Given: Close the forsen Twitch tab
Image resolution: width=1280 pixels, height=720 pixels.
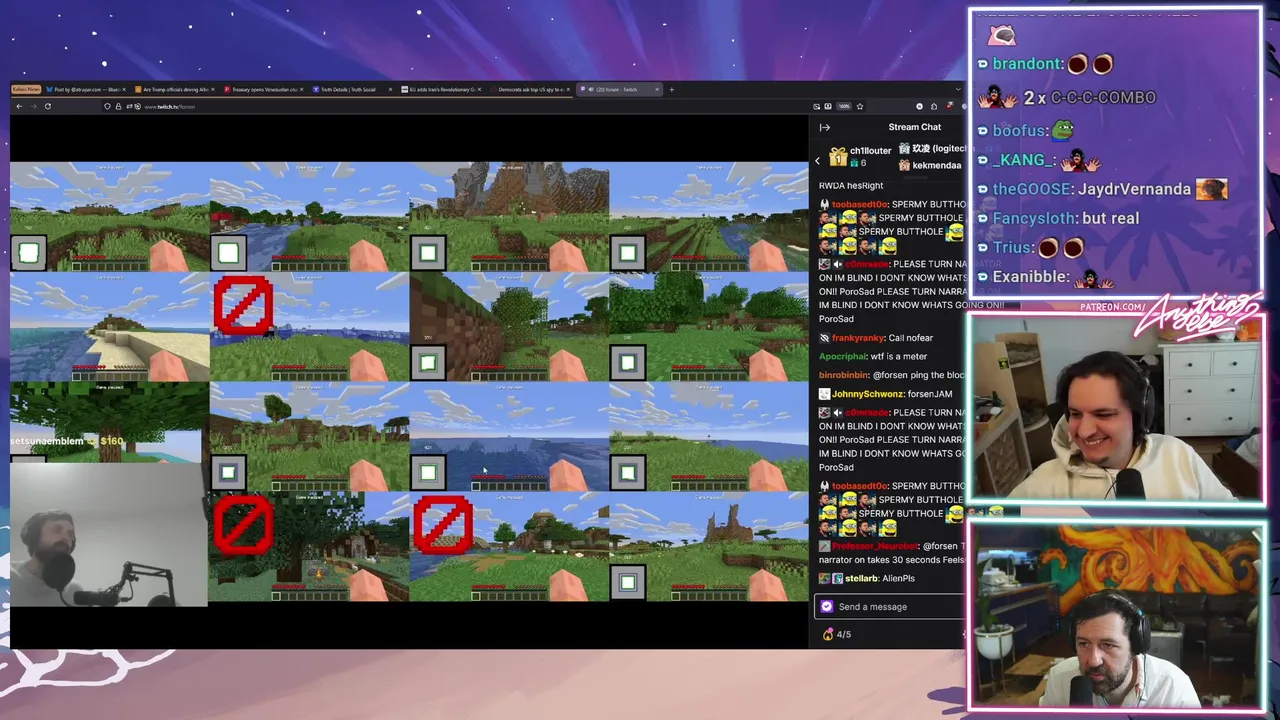Looking at the screenshot, I should click(x=657, y=89).
